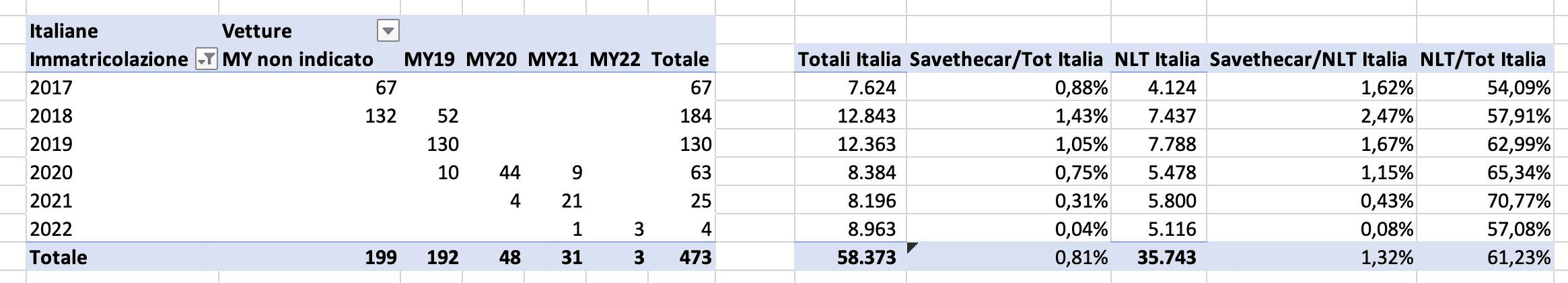This screenshot has width=1568, height=283.
Task: Click the comment indicator triangle near 58.373
Action: pyautogui.click(x=912, y=248)
